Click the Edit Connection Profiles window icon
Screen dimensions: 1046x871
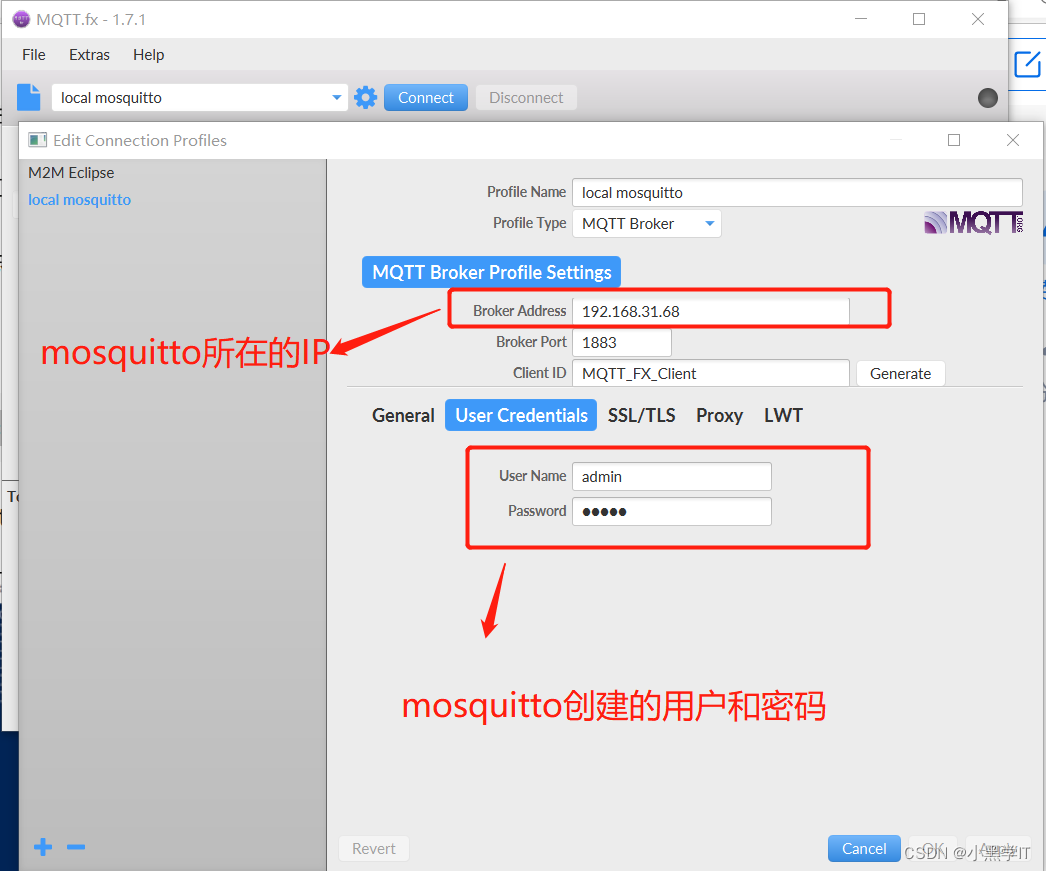point(37,140)
